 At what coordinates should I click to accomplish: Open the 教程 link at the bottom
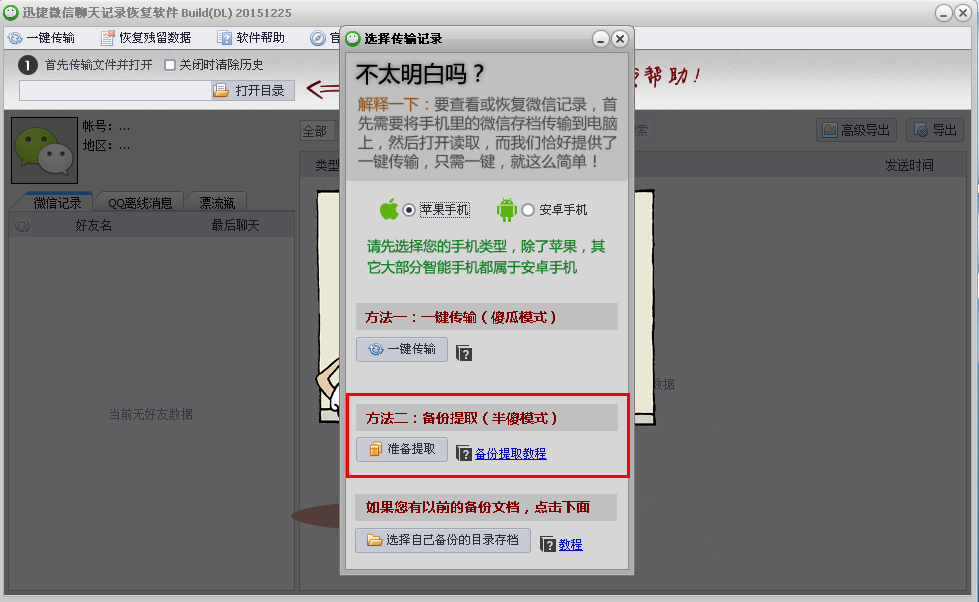570,545
